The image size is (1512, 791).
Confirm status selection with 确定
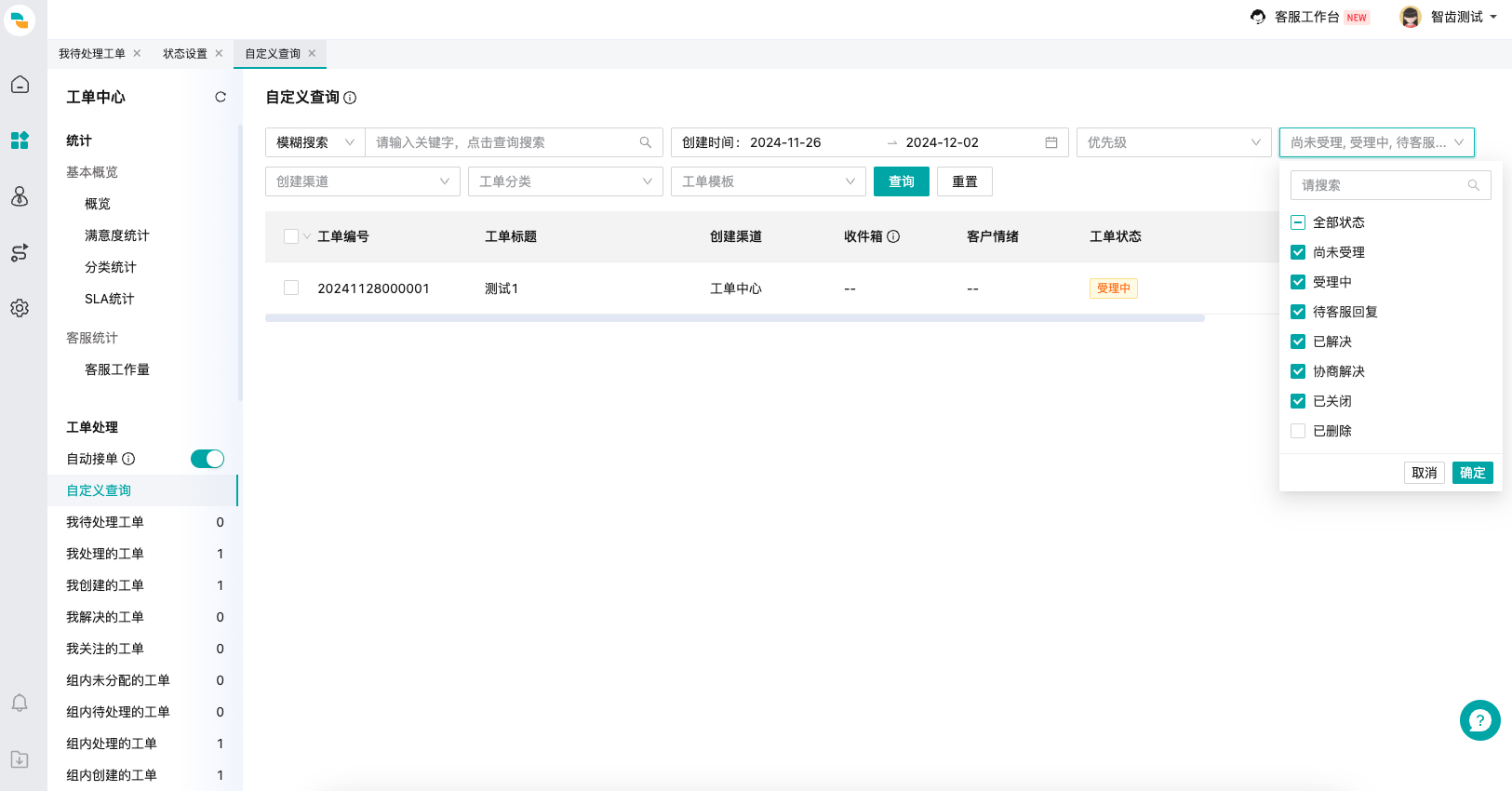[1473, 473]
